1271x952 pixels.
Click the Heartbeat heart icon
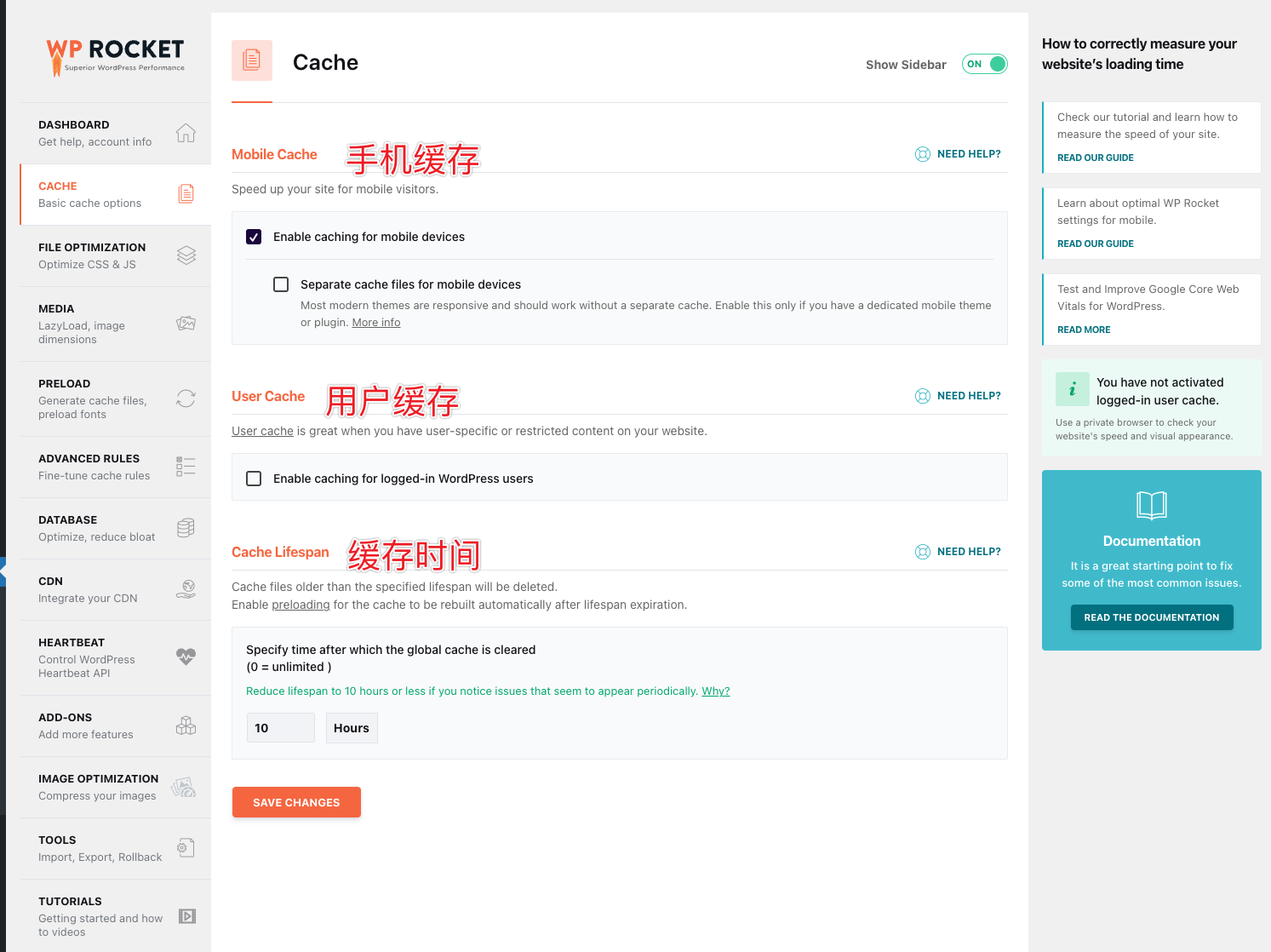click(186, 657)
